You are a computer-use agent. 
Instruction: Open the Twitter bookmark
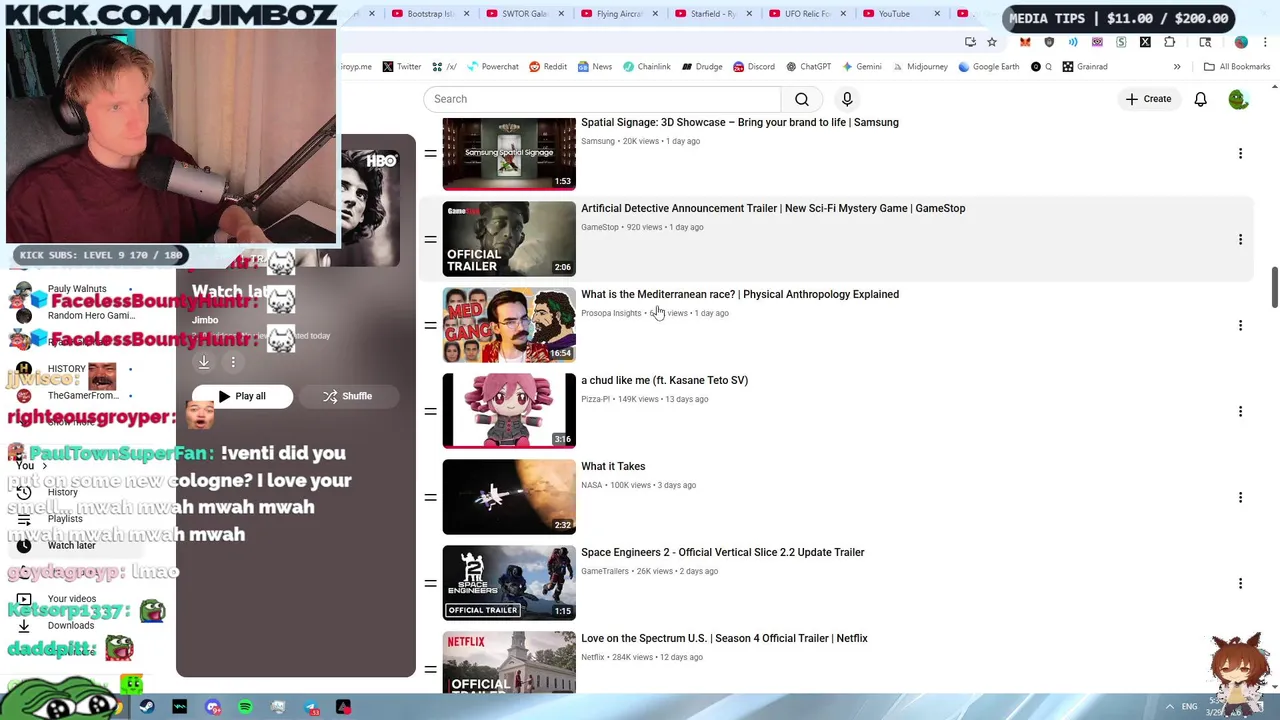(402, 67)
